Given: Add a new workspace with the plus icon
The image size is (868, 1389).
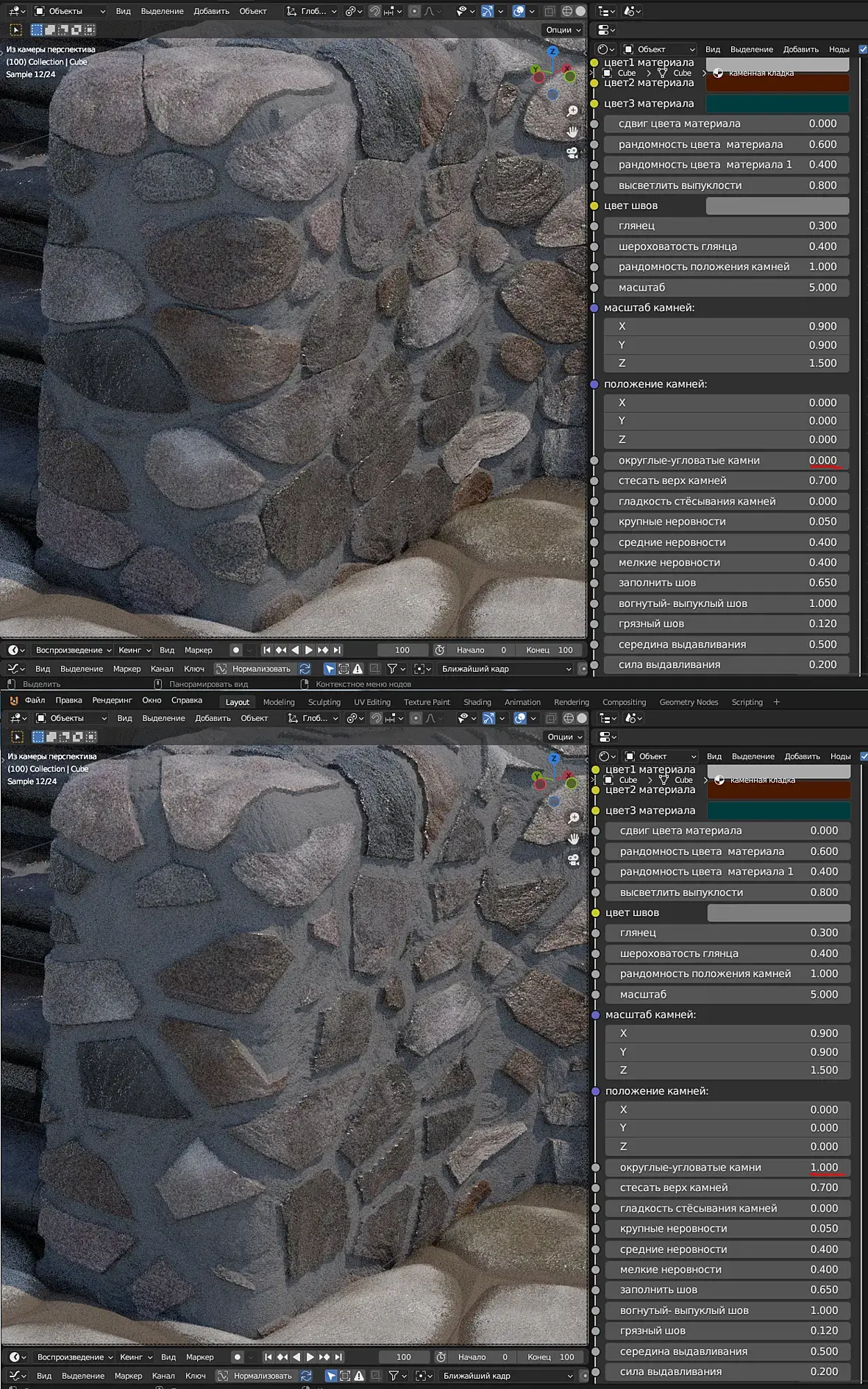Looking at the screenshot, I should [776, 702].
